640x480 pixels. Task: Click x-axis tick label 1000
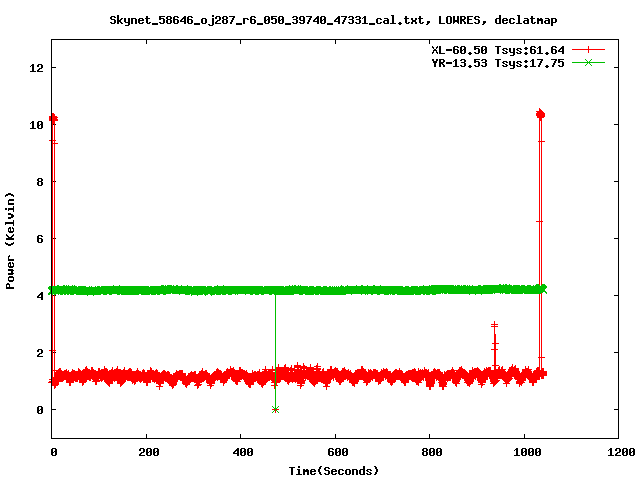pos(527,452)
